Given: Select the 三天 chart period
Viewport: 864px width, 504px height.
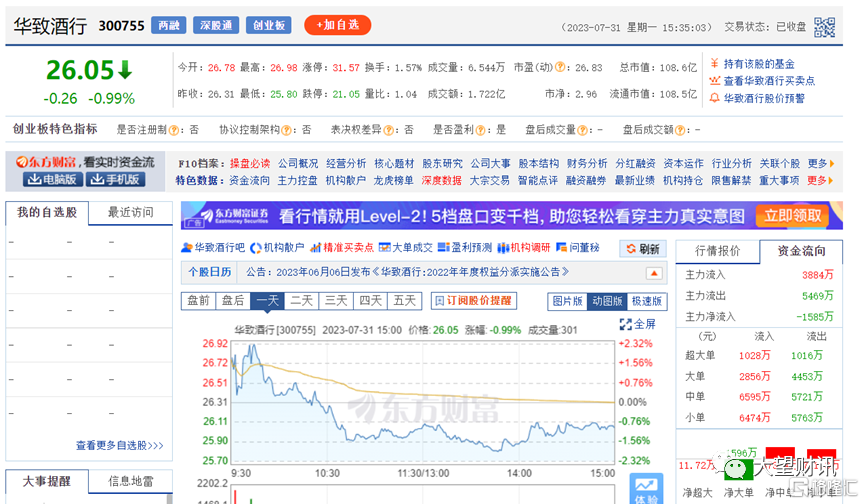Looking at the screenshot, I should (336, 301).
